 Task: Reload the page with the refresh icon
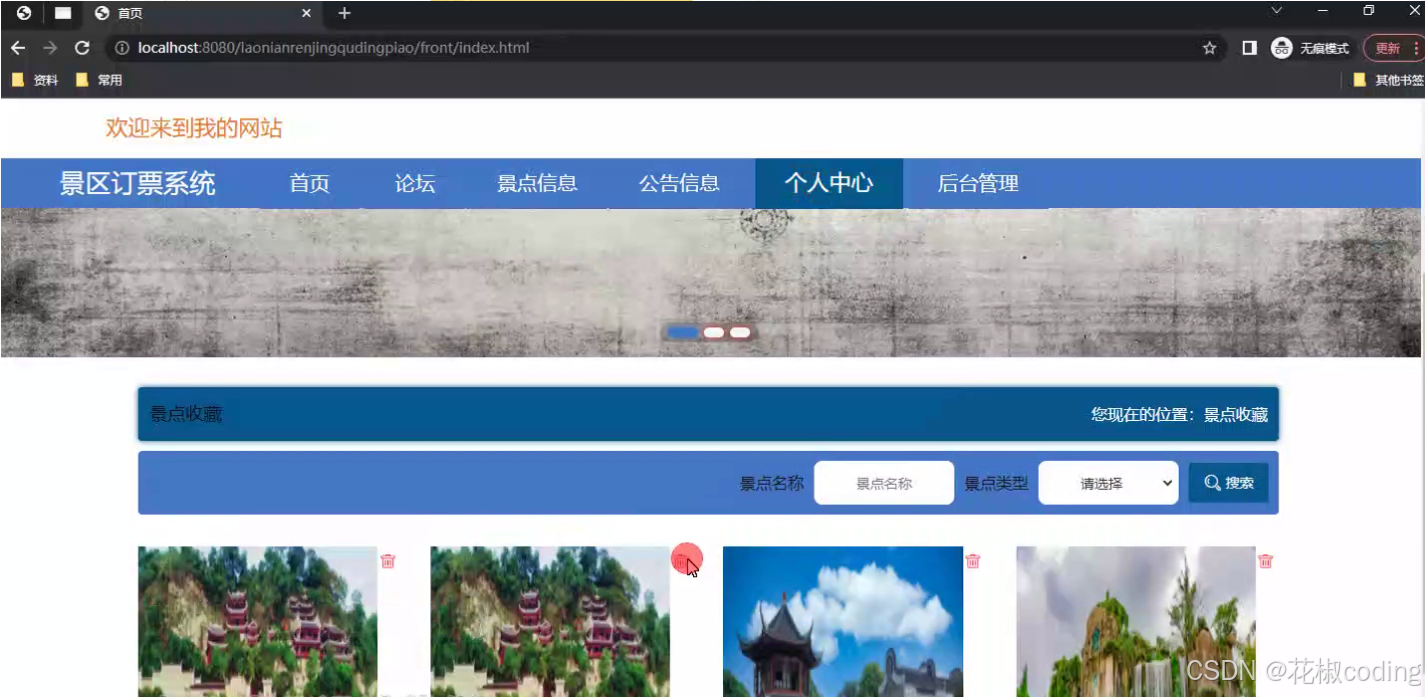(x=82, y=47)
